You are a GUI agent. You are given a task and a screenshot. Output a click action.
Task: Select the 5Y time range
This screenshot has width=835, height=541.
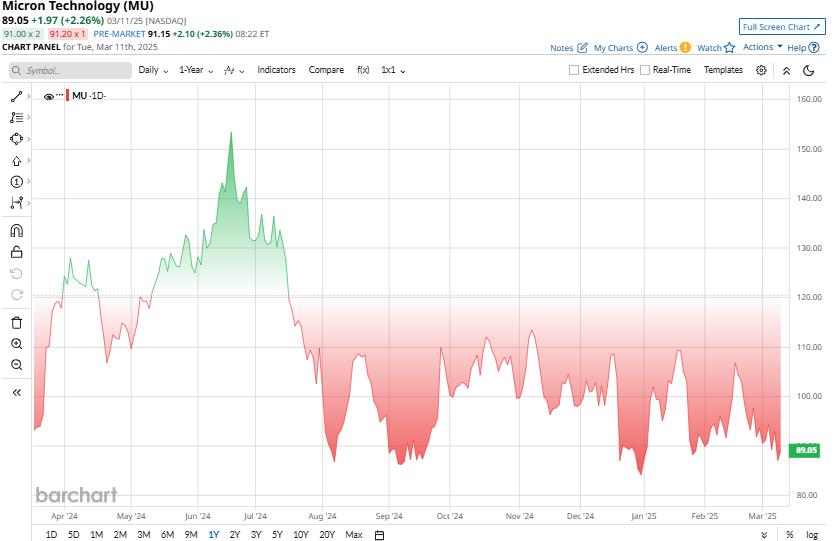[277, 535]
